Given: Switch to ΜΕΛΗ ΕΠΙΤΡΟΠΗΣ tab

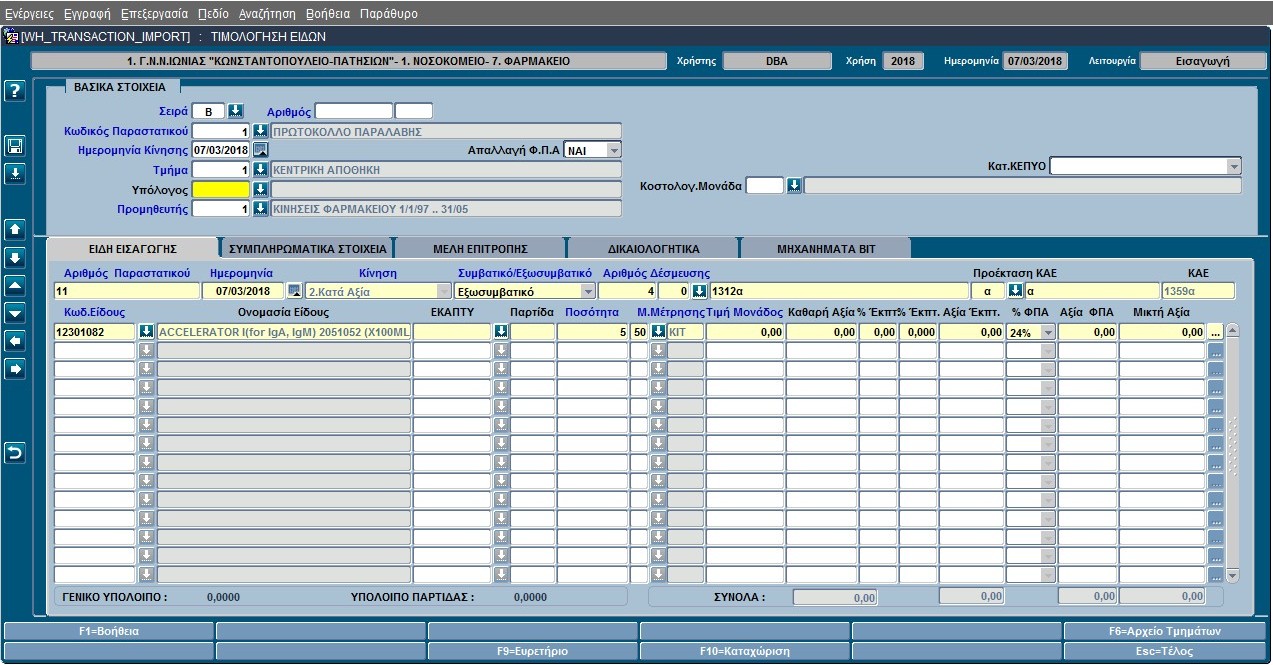Looking at the screenshot, I should (x=481, y=248).
